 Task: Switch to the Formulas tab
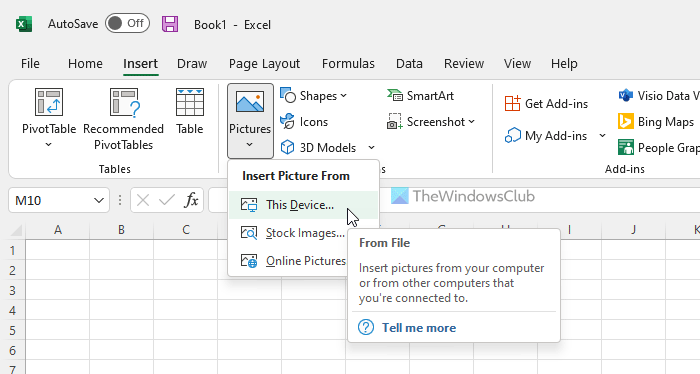[348, 63]
